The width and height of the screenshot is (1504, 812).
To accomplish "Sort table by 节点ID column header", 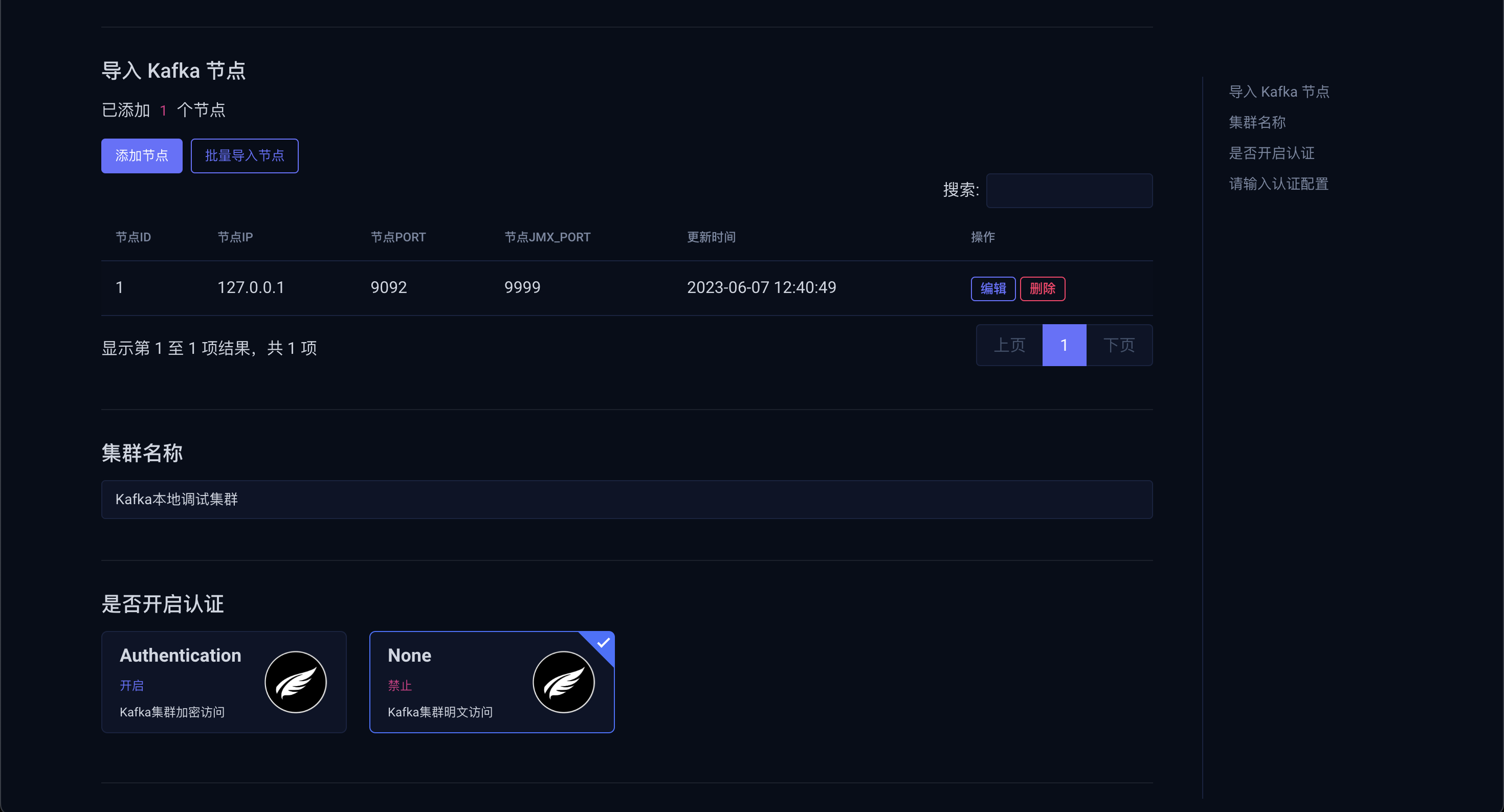I will click(133, 237).
